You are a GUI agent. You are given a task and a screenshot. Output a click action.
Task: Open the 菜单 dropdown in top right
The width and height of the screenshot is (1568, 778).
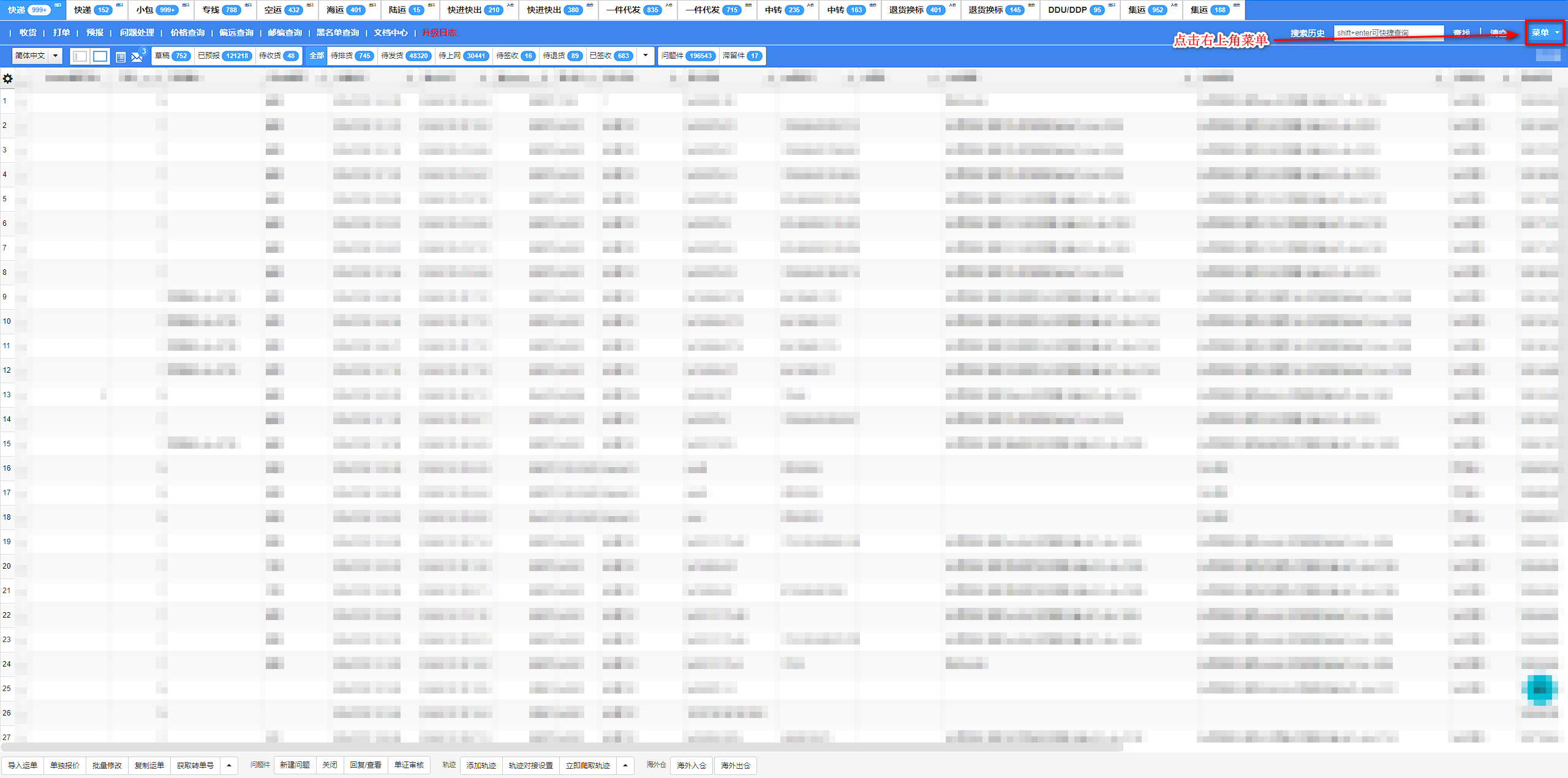pyautogui.click(x=1545, y=32)
